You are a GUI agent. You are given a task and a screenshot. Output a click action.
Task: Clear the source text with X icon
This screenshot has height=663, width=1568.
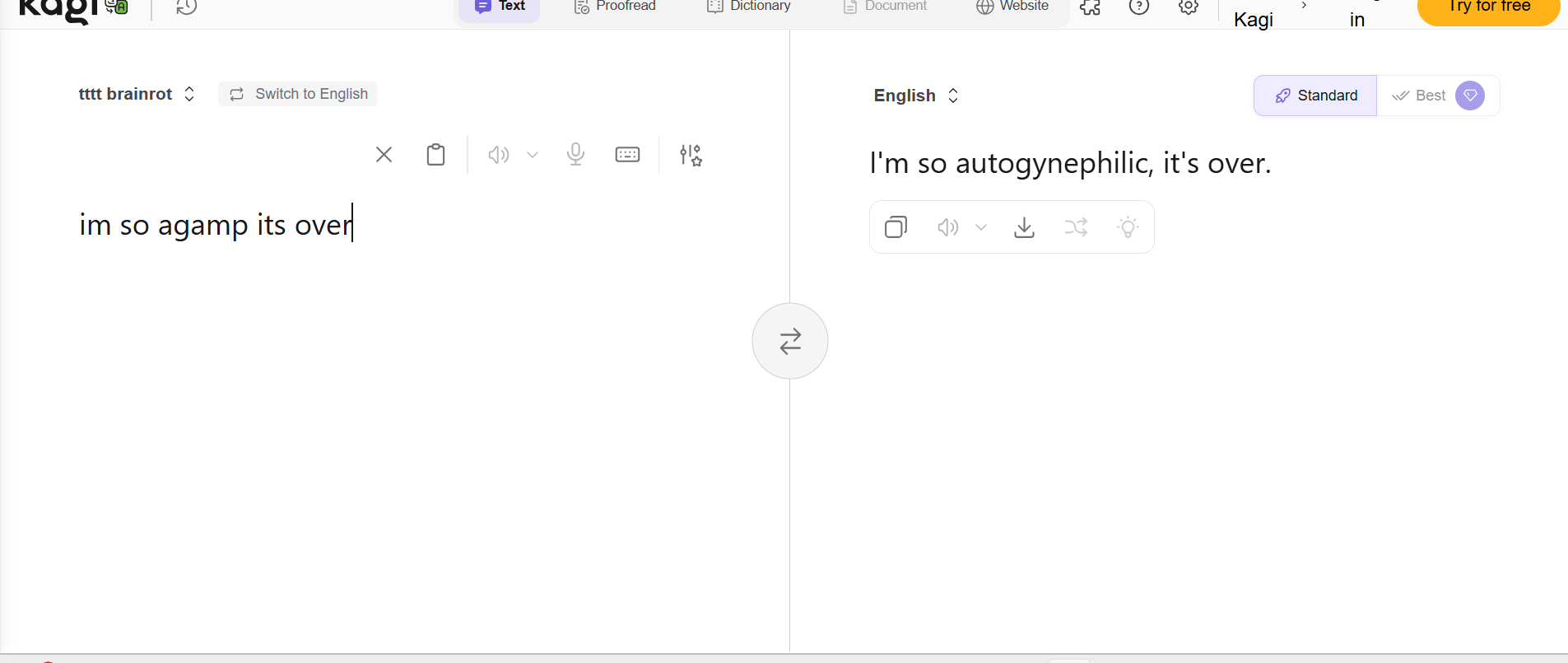click(x=384, y=155)
